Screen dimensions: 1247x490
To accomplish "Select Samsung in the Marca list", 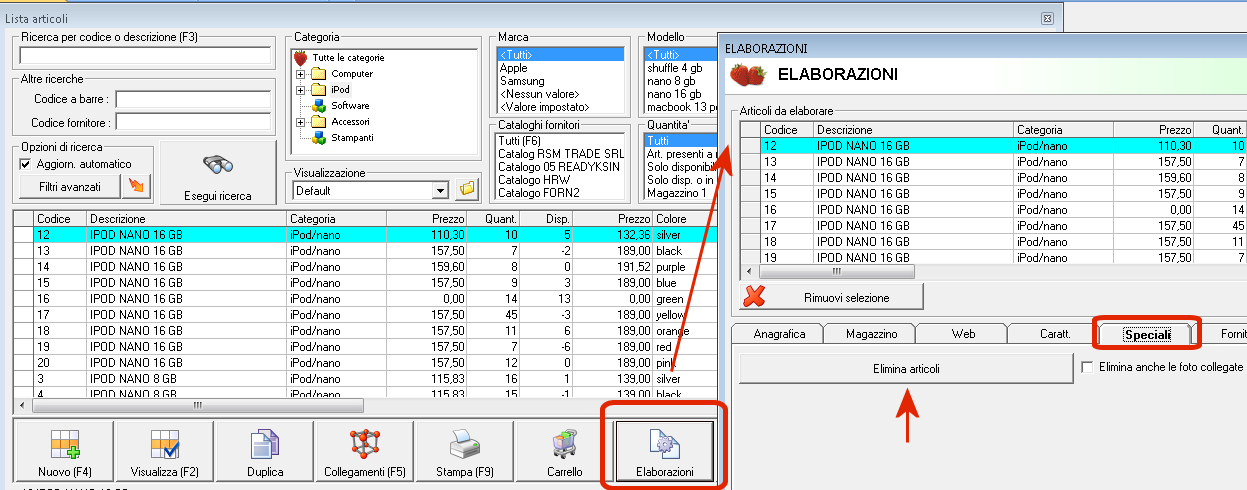I will 522,81.
